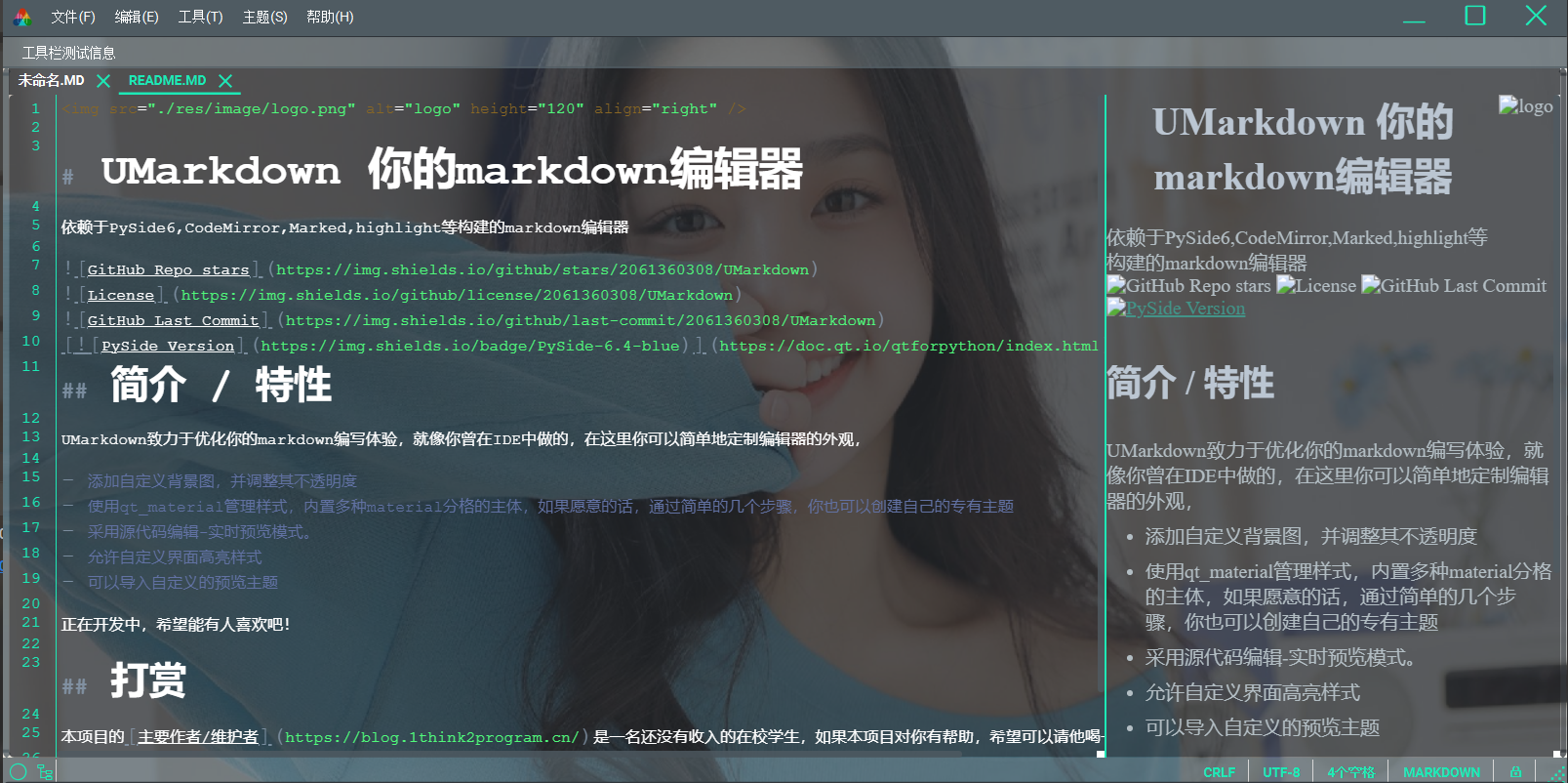1568x783 pixels.
Task: Click line number 11 in the gutter
Action: point(31,366)
